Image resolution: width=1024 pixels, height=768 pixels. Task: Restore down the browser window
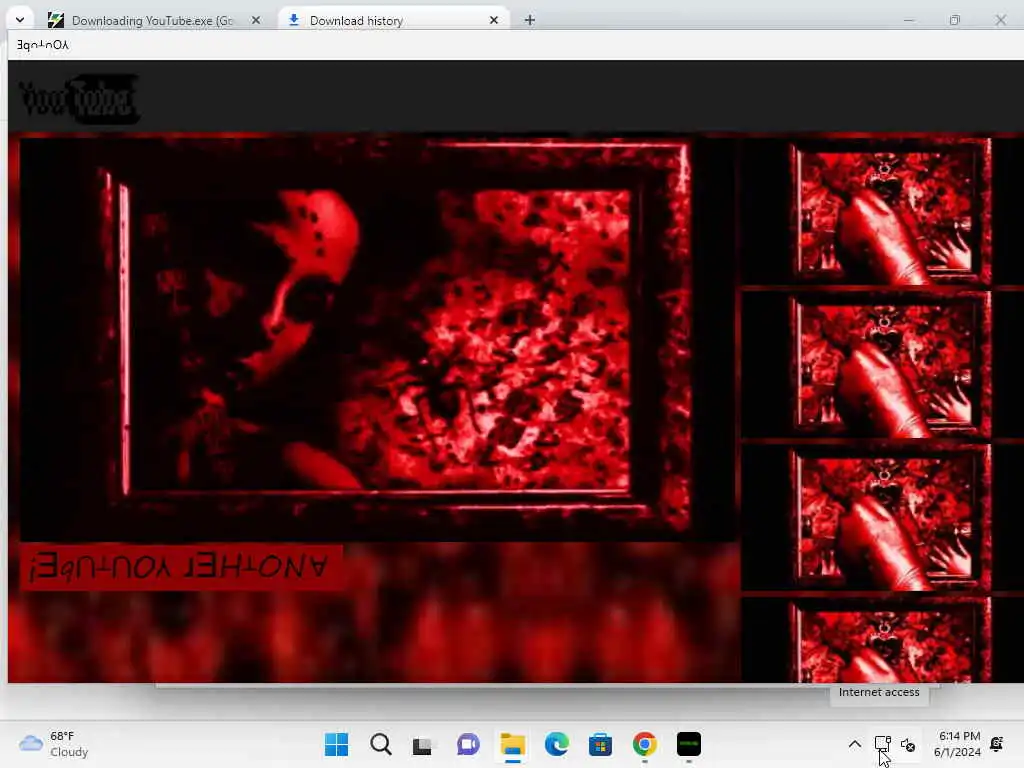955,20
